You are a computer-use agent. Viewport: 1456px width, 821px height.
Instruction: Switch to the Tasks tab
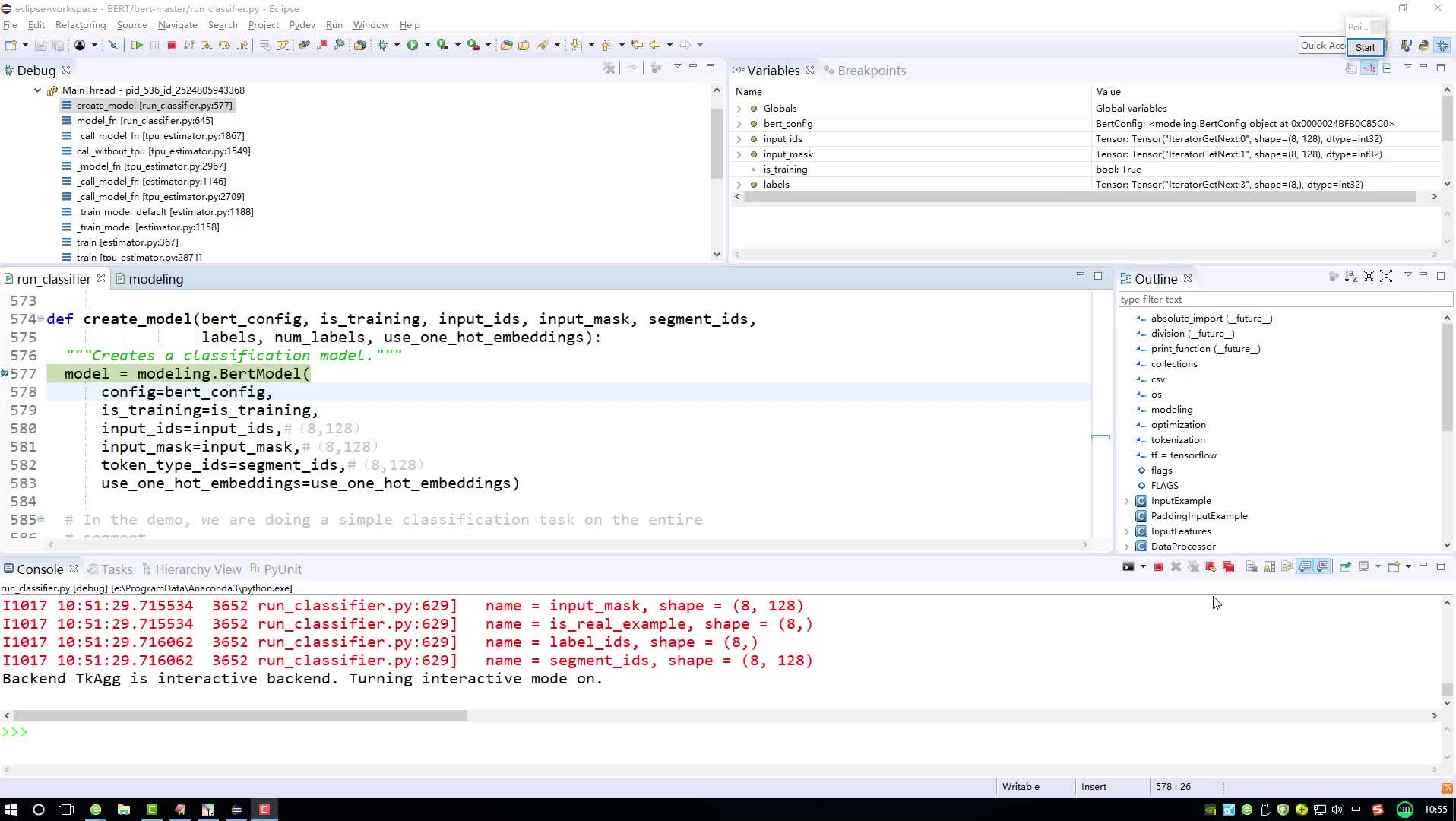(110, 569)
